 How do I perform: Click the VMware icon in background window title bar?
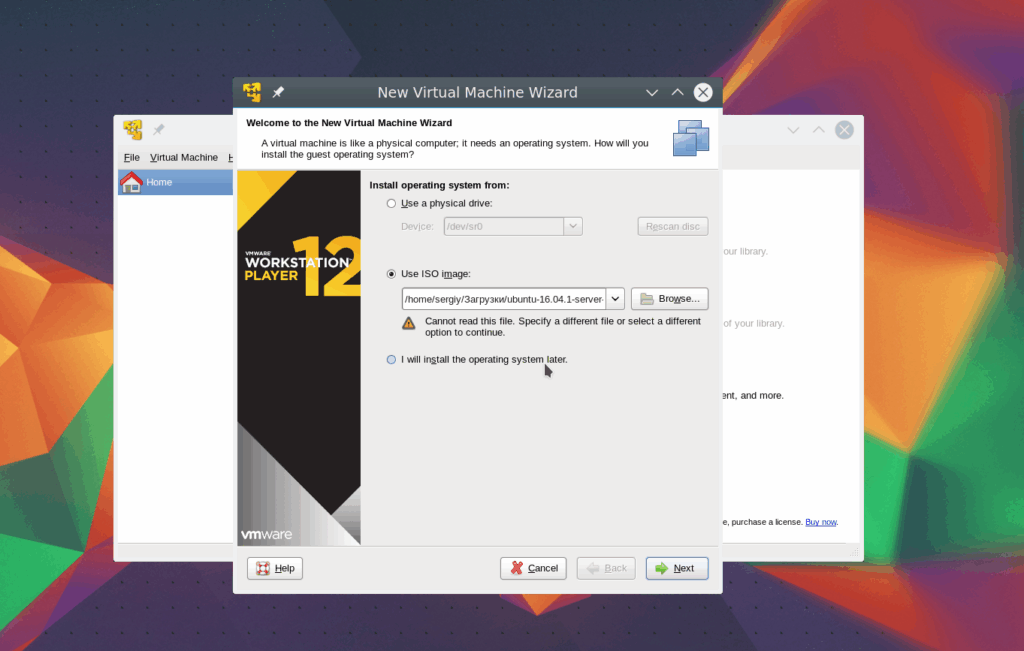133,130
